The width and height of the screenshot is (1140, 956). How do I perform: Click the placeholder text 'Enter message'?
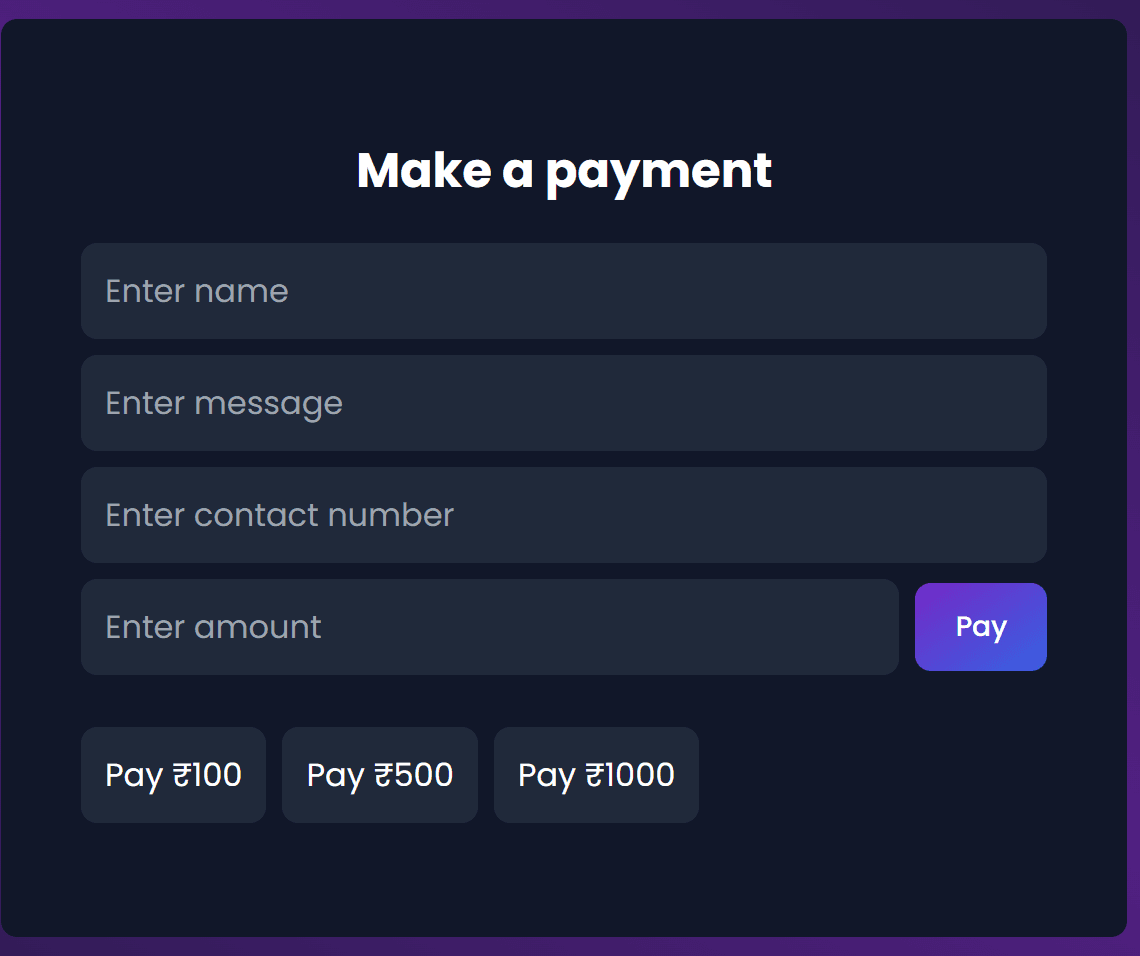tap(224, 404)
